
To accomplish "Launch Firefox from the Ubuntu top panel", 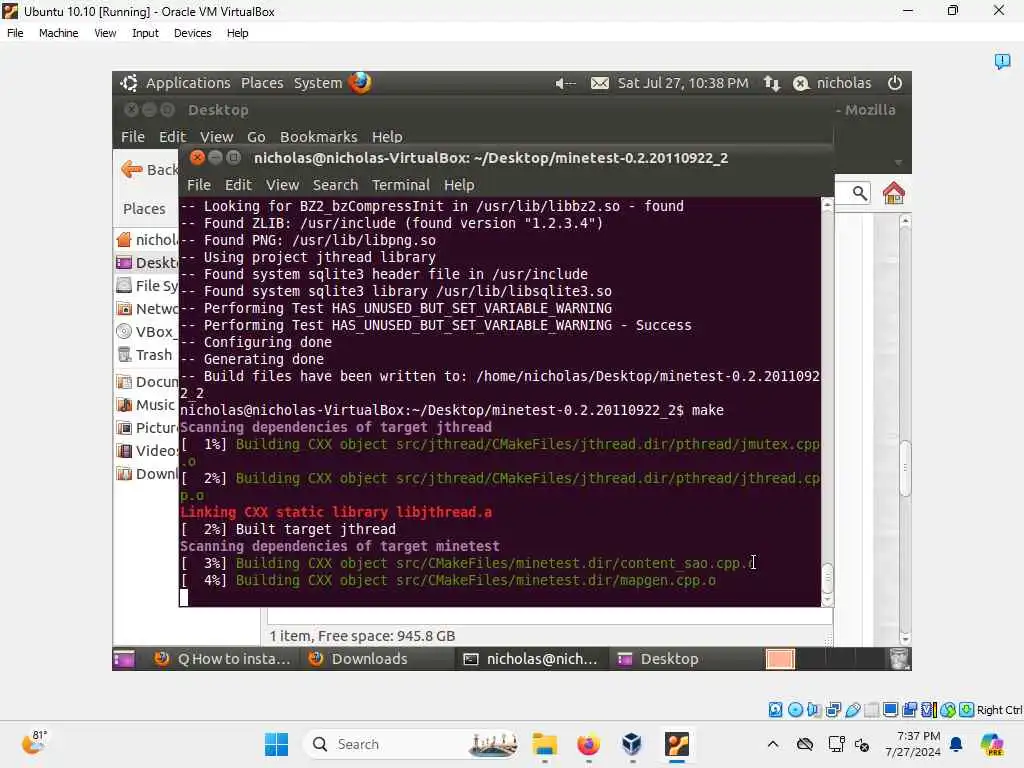I will [360, 83].
